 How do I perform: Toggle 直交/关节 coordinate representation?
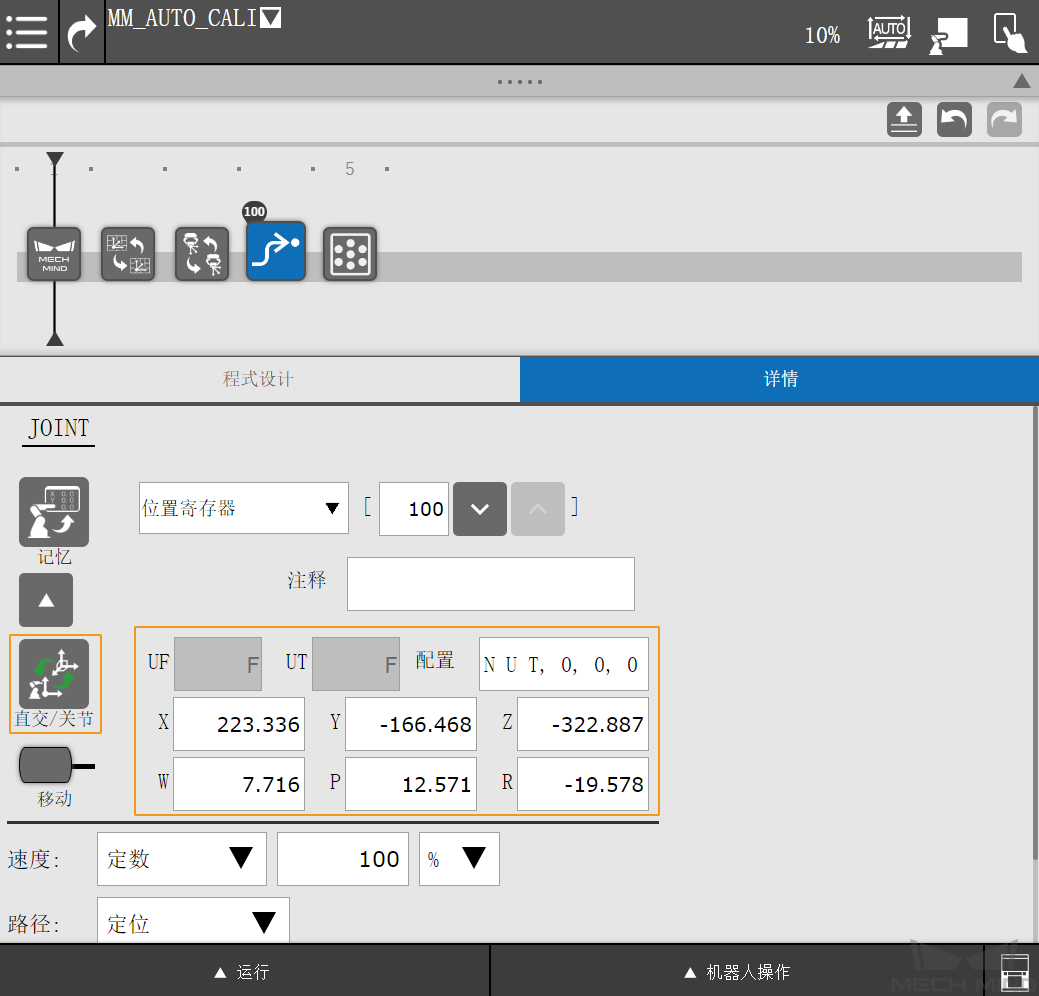coord(54,675)
